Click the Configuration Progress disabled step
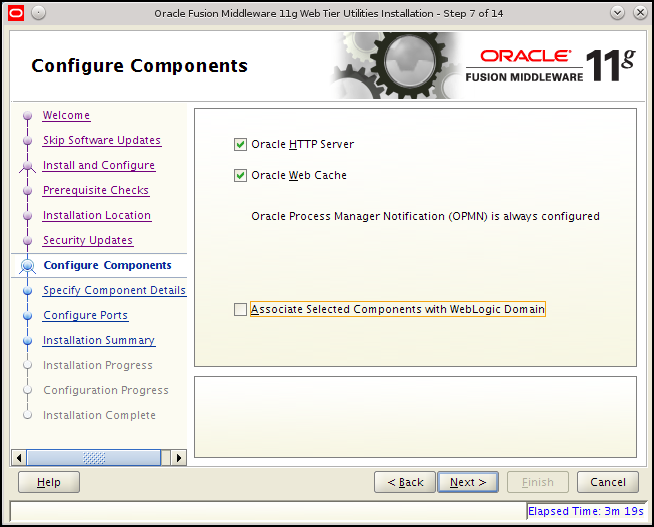Image resolution: width=654 pixels, height=527 pixels. 106,391
